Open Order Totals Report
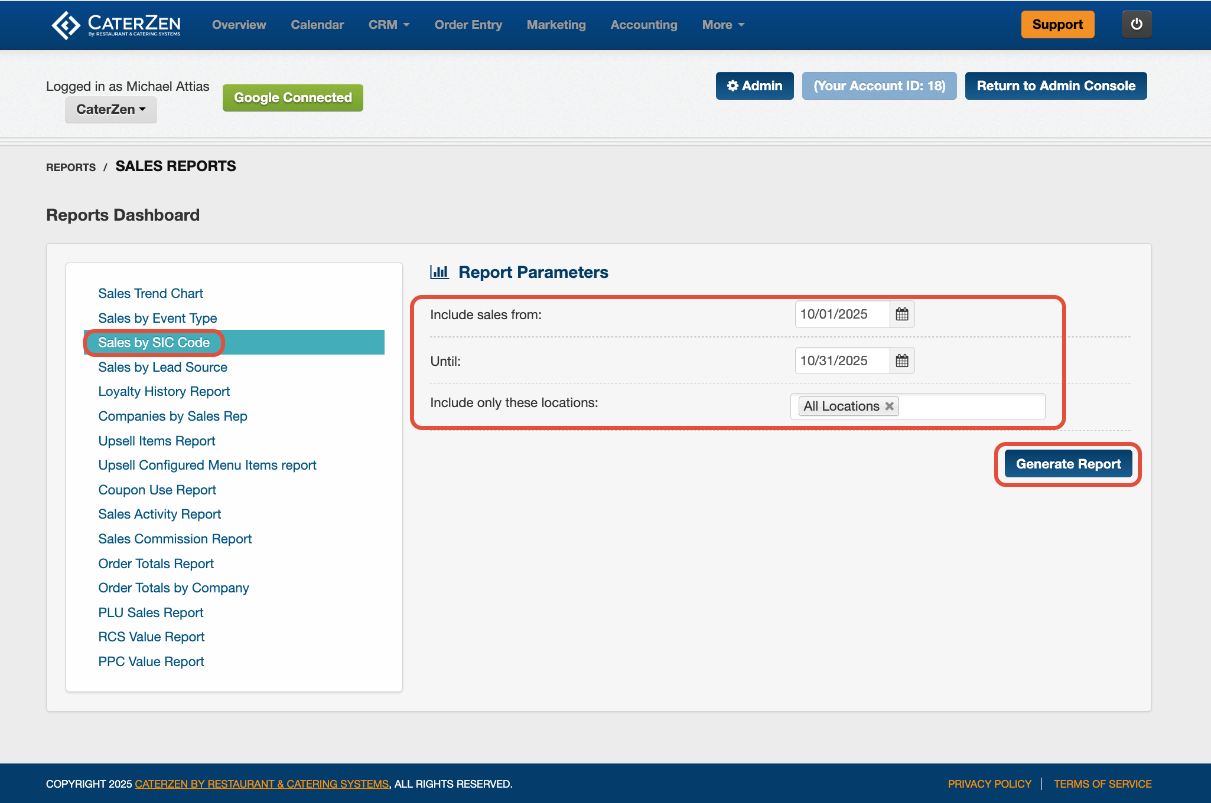Image resolution: width=1211 pixels, height=803 pixels. [x=156, y=563]
